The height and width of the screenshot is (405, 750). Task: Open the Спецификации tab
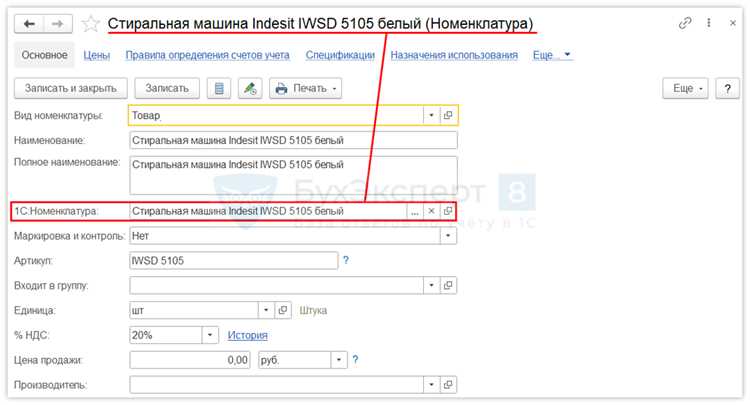point(340,55)
